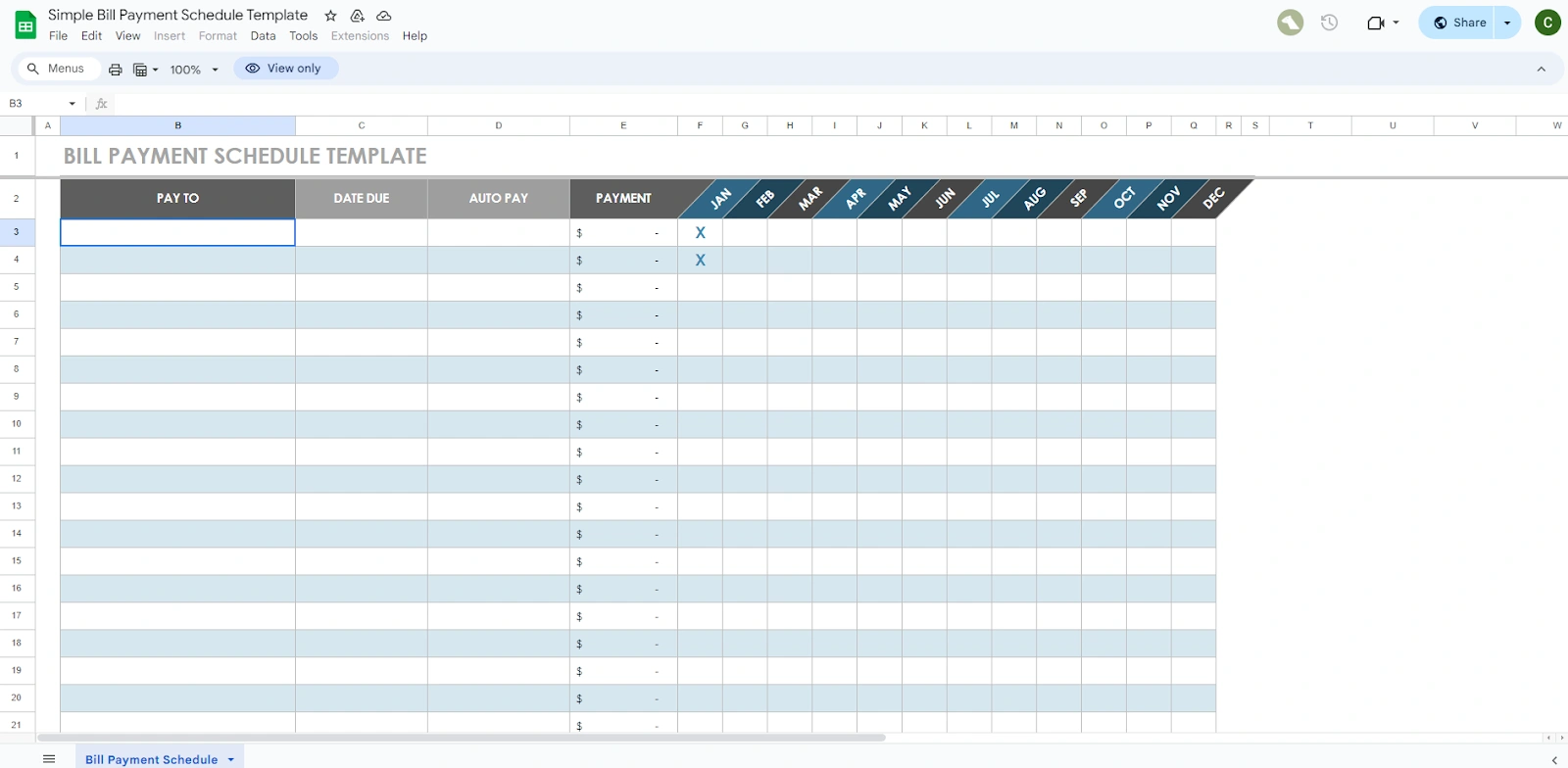Image resolution: width=1568 pixels, height=768 pixels.
Task: Open the Bill Payment Schedule tab menu arrow
Action: (x=231, y=759)
